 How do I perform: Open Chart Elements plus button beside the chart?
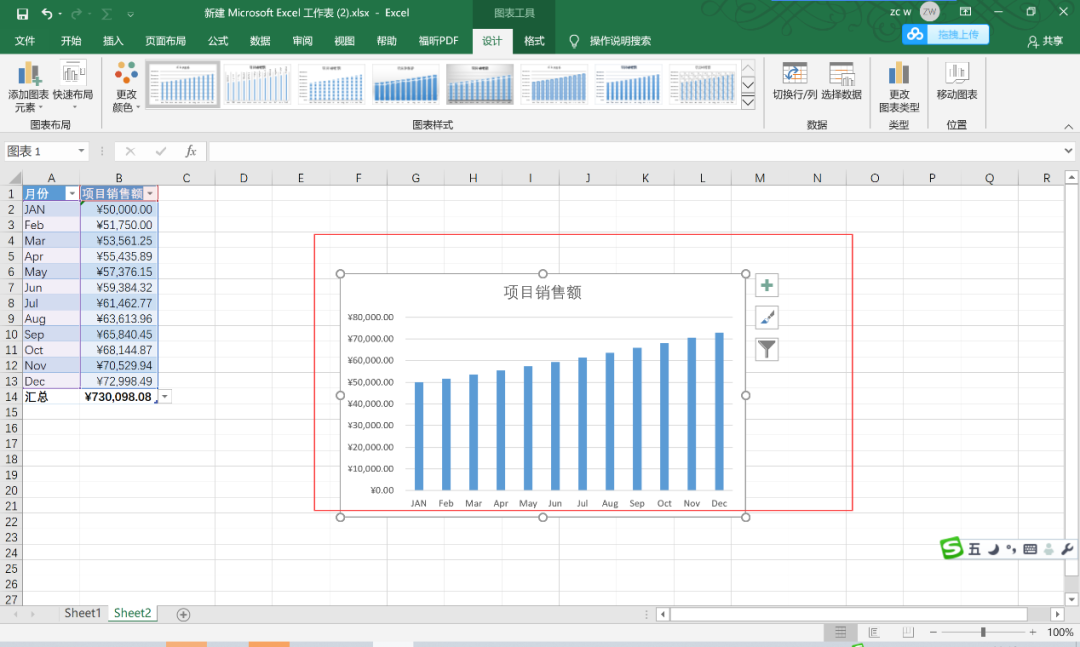click(x=766, y=285)
